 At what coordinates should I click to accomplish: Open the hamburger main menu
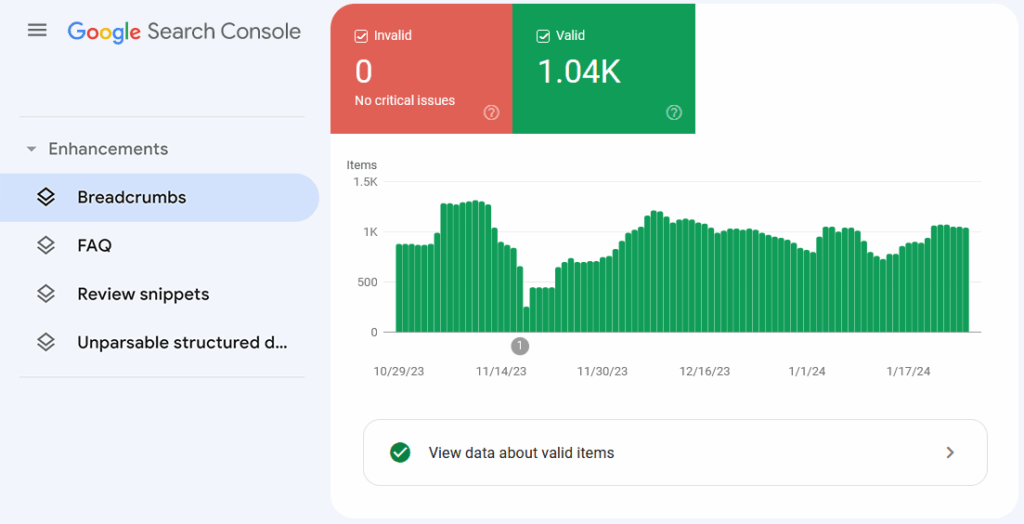tap(37, 31)
